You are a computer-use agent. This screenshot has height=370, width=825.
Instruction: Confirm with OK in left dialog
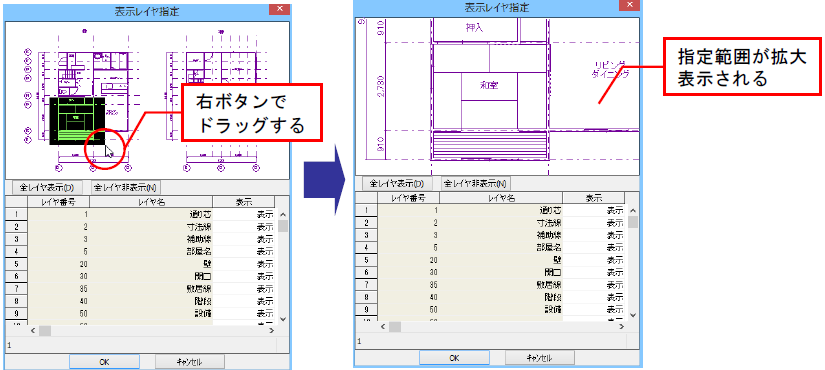104,362
